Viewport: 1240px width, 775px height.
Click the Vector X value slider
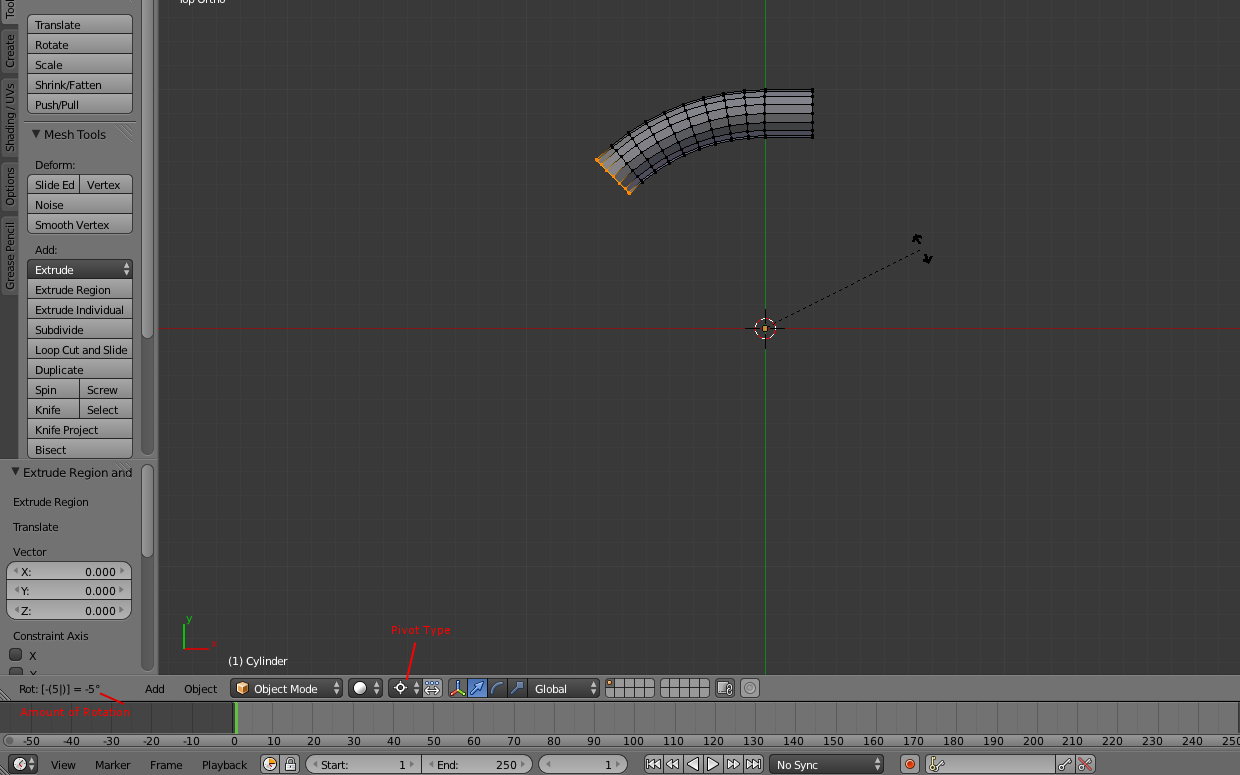69,571
